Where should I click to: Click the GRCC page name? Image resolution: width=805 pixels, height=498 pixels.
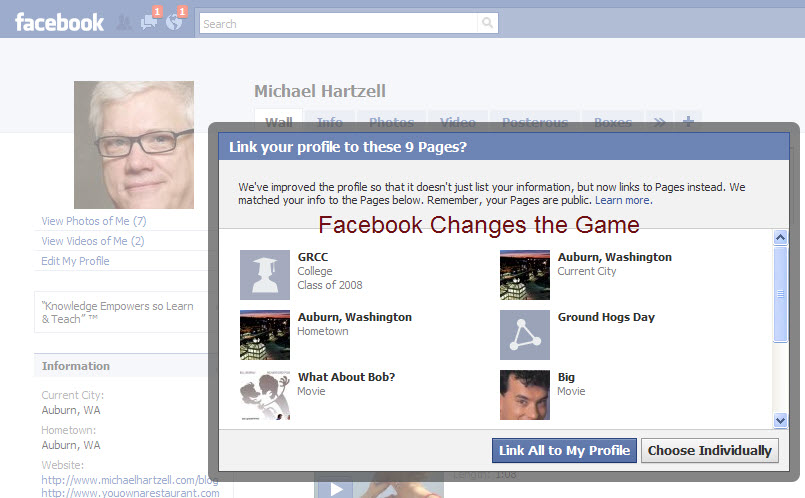pos(313,257)
